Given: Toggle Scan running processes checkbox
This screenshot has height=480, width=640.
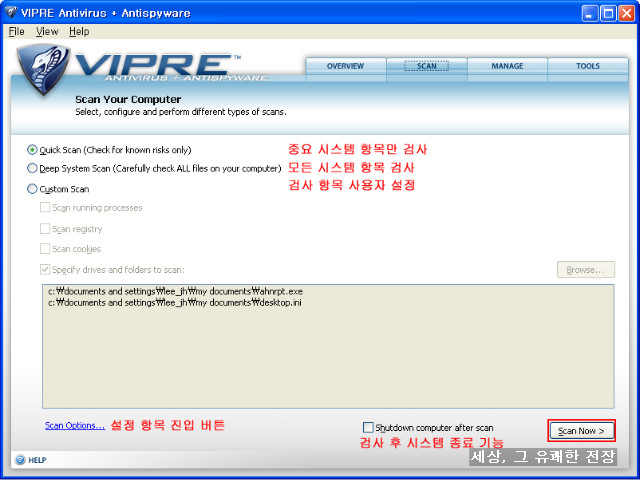Looking at the screenshot, I should [45, 207].
